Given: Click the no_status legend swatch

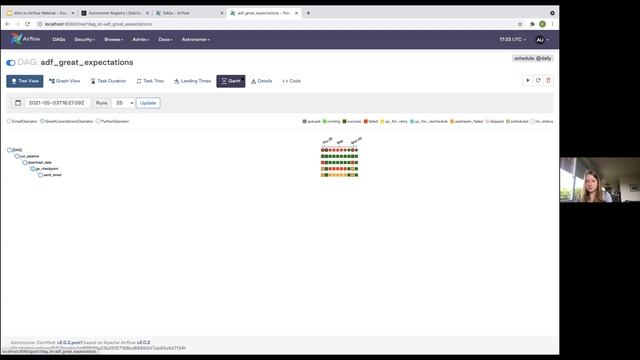Looking at the screenshot, I should pos(532,121).
